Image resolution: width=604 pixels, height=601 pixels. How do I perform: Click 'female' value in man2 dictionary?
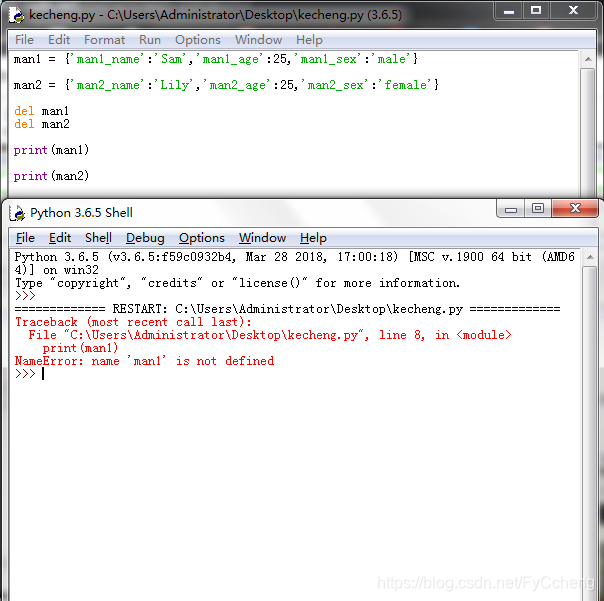click(x=406, y=85)
